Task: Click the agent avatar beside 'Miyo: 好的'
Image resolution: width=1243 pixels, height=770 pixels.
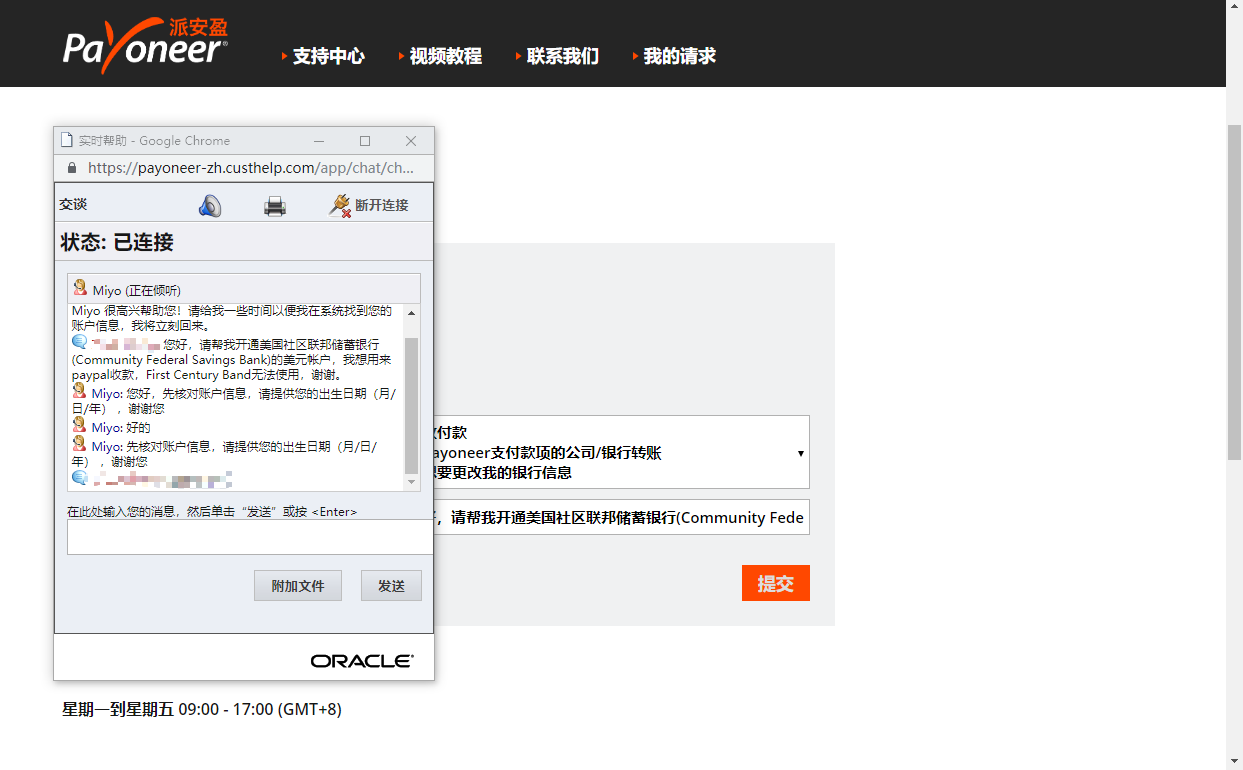Action: (x=80, y=425)
